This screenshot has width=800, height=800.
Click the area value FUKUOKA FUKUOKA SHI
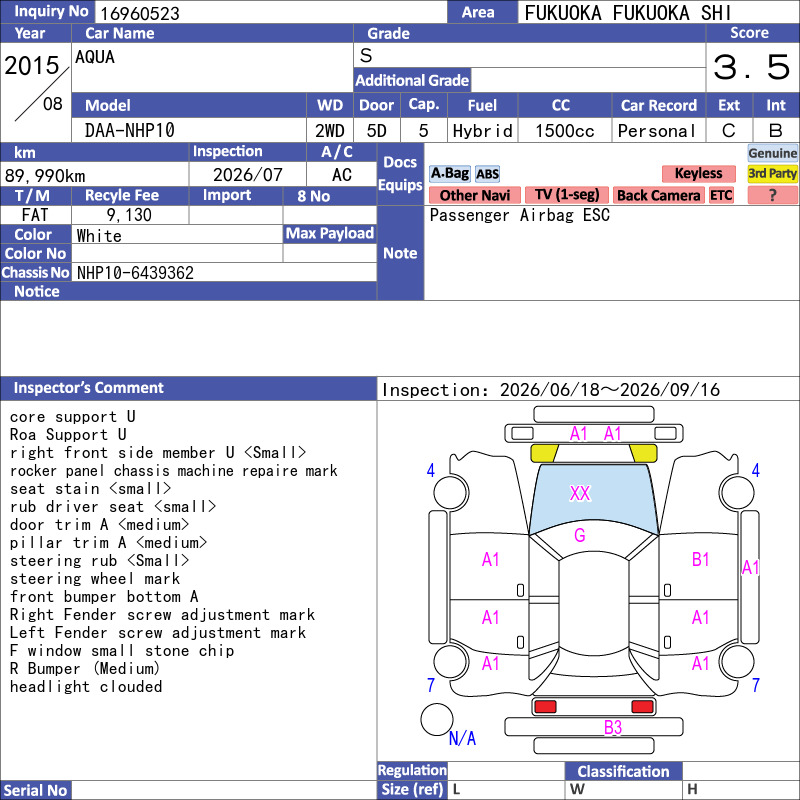[x=628, y=13]
